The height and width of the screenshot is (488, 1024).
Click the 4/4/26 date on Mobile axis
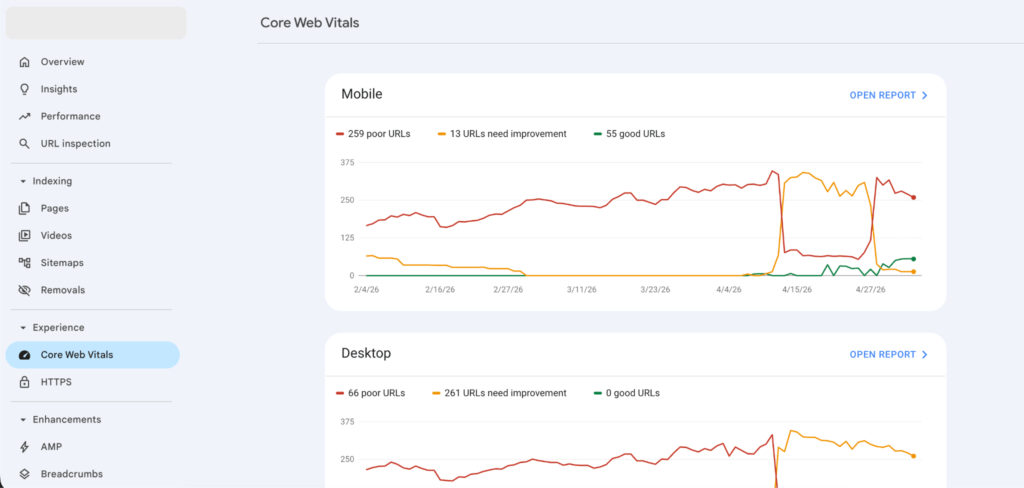tap(728, 289)
